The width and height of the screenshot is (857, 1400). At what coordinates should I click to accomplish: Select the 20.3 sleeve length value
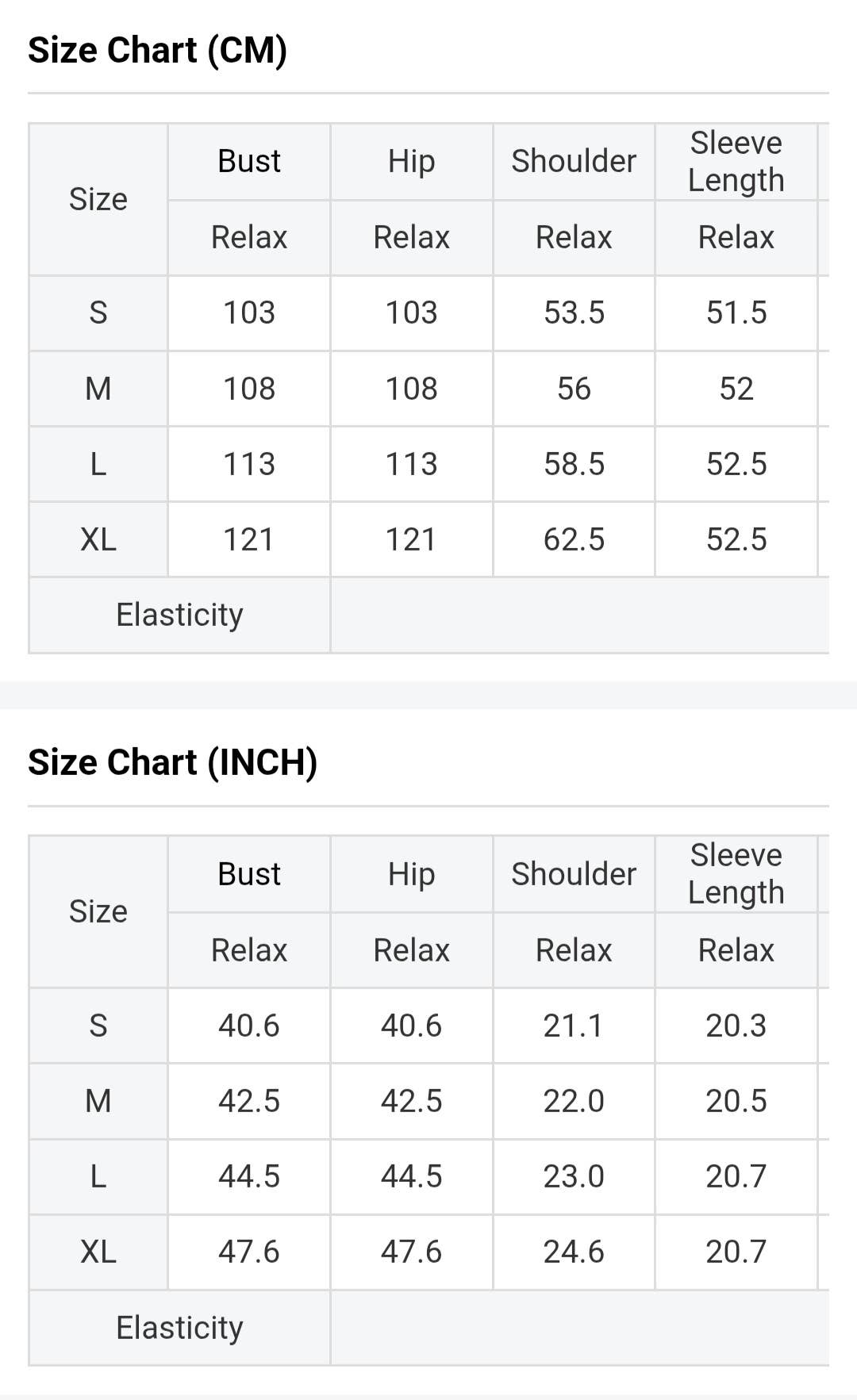(x=736, y=1026)
